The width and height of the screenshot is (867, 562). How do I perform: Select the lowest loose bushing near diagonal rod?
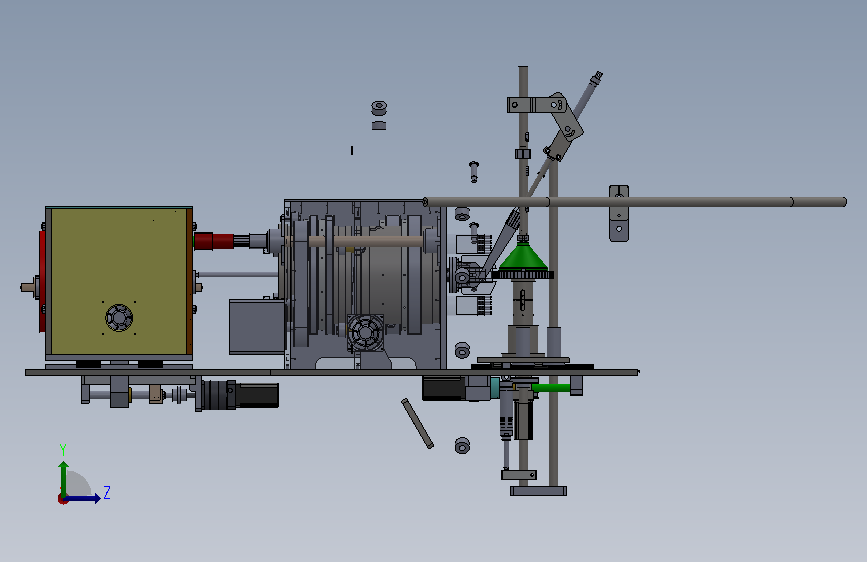(x=462, y=445)
